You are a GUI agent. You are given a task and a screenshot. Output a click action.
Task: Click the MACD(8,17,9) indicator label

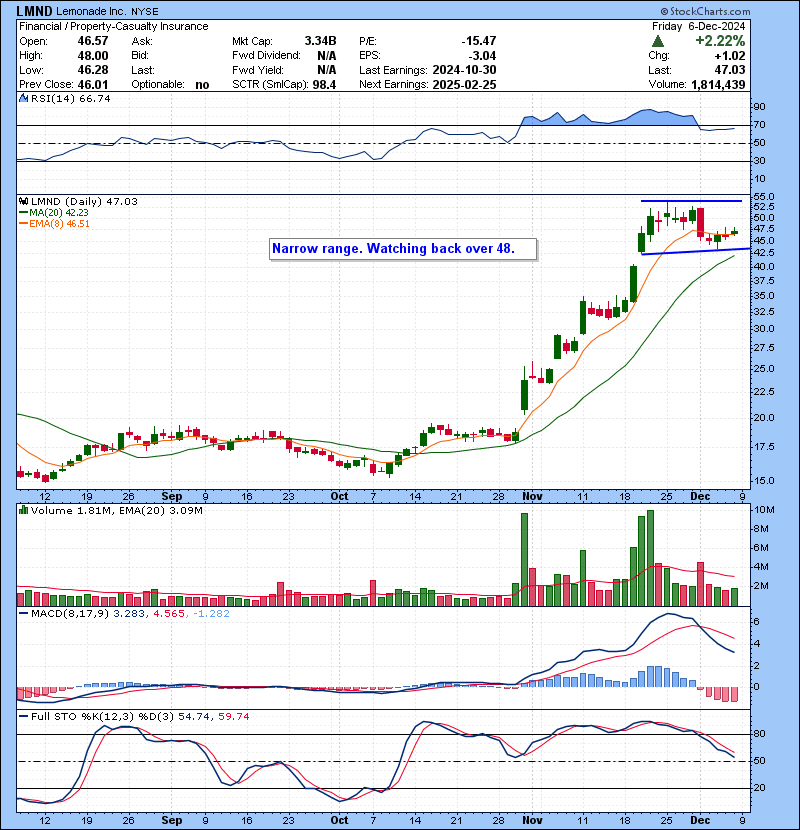pos(70,614)
